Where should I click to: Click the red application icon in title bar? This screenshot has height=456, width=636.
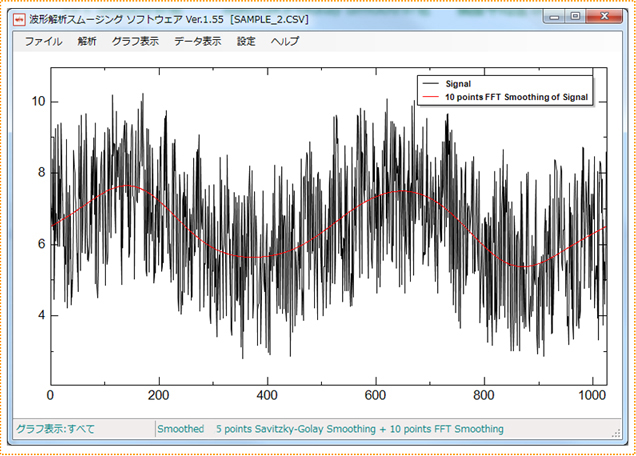tap(19, 19)
